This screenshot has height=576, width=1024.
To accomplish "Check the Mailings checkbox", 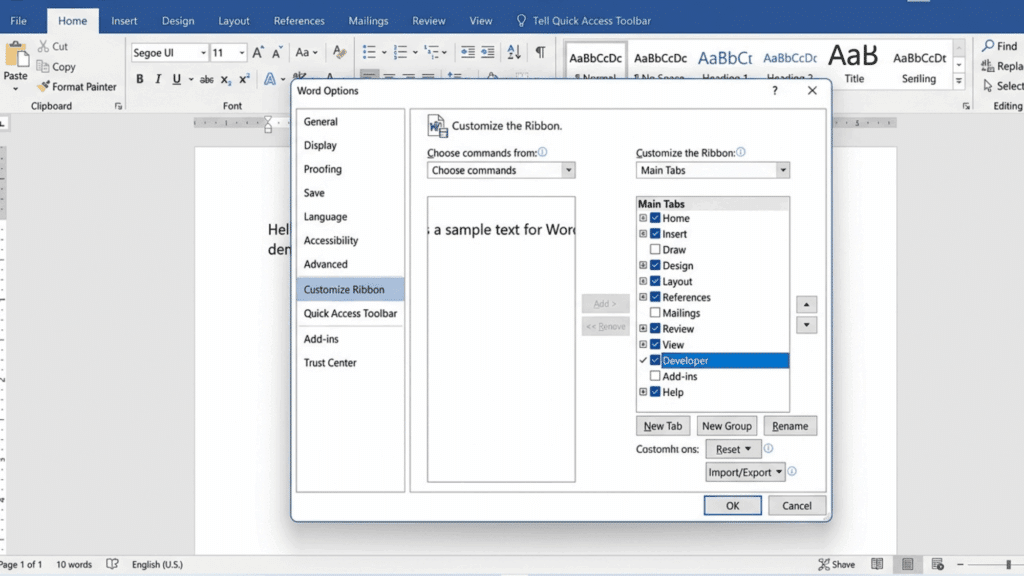I will (655, 312).
